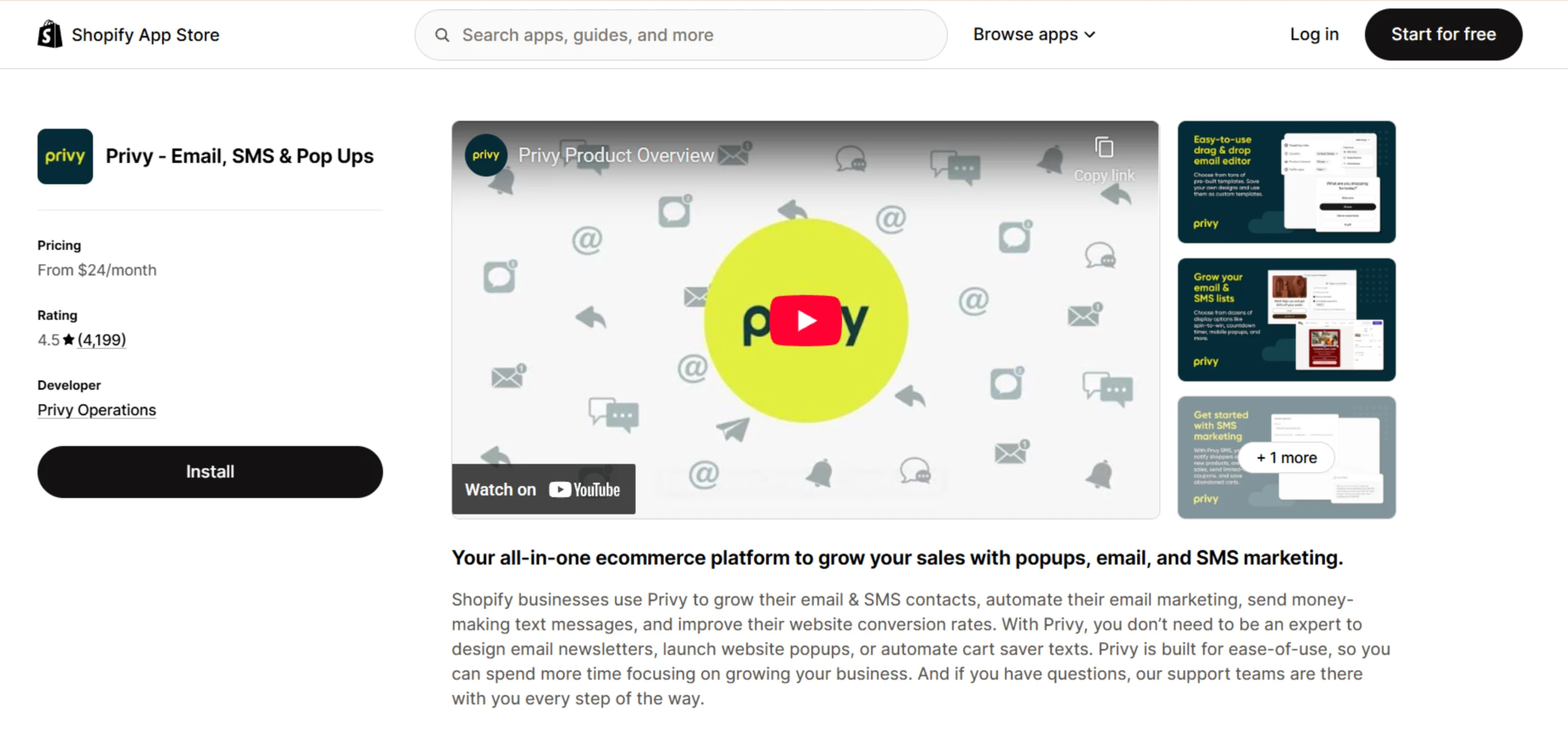Open the 4,199 reviews link
This screenshot has height=730, width=1568.
click(102, 339)
